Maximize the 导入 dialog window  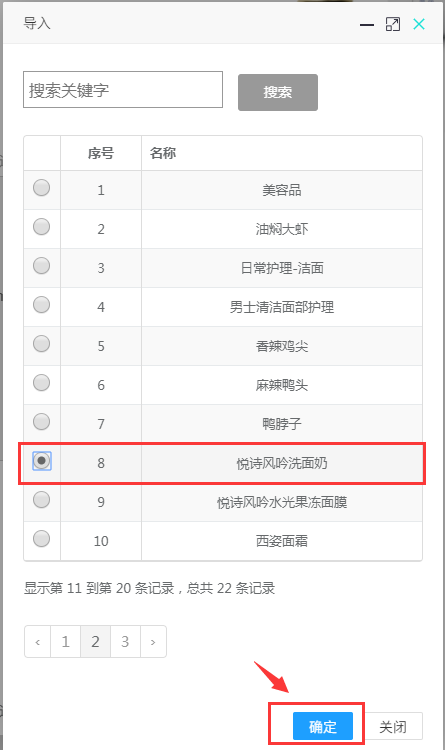click(x=393, y=24)
